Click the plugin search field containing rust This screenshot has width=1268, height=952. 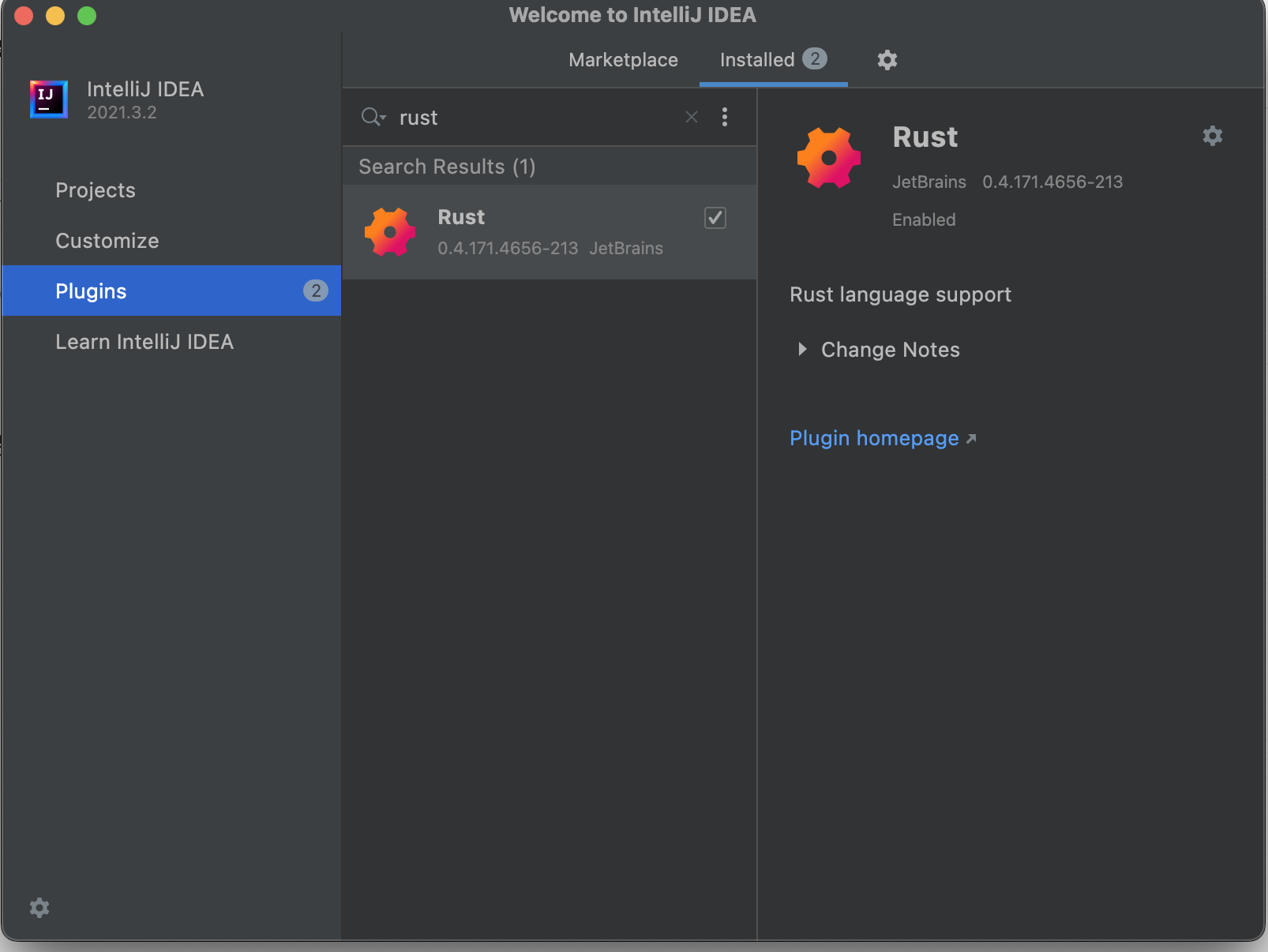coord(537,118)
